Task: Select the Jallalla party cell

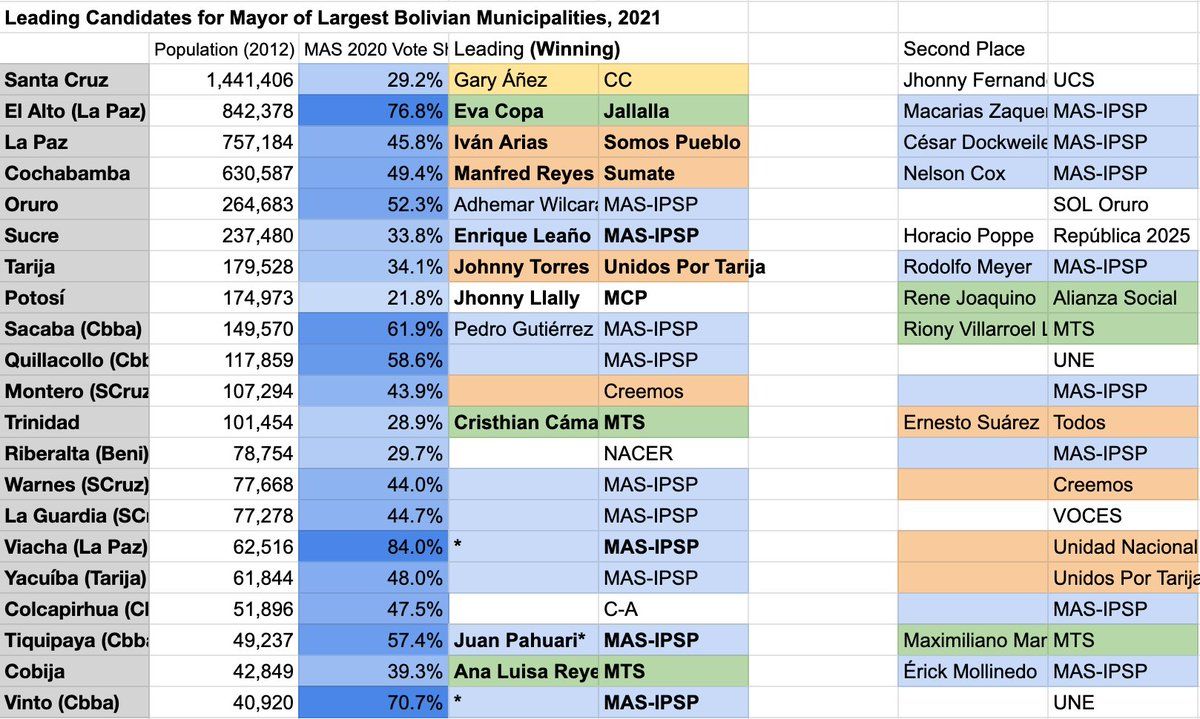Action: pyautogui.click(x=673, y=111)
